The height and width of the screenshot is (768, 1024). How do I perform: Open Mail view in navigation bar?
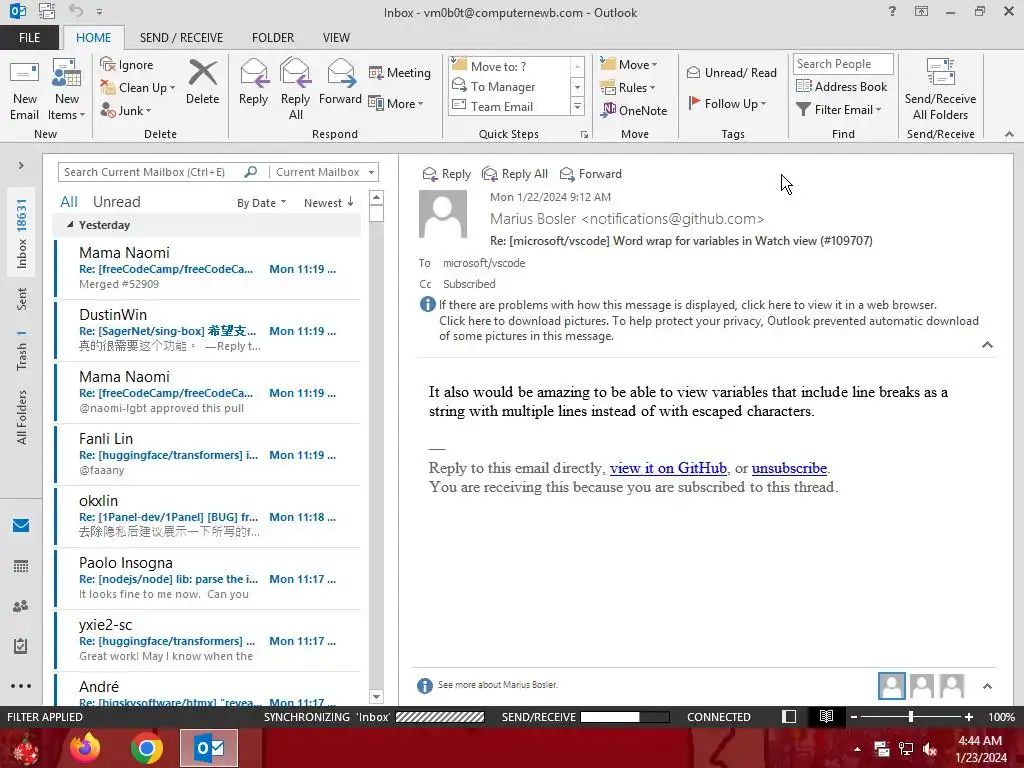click(21, 526)
